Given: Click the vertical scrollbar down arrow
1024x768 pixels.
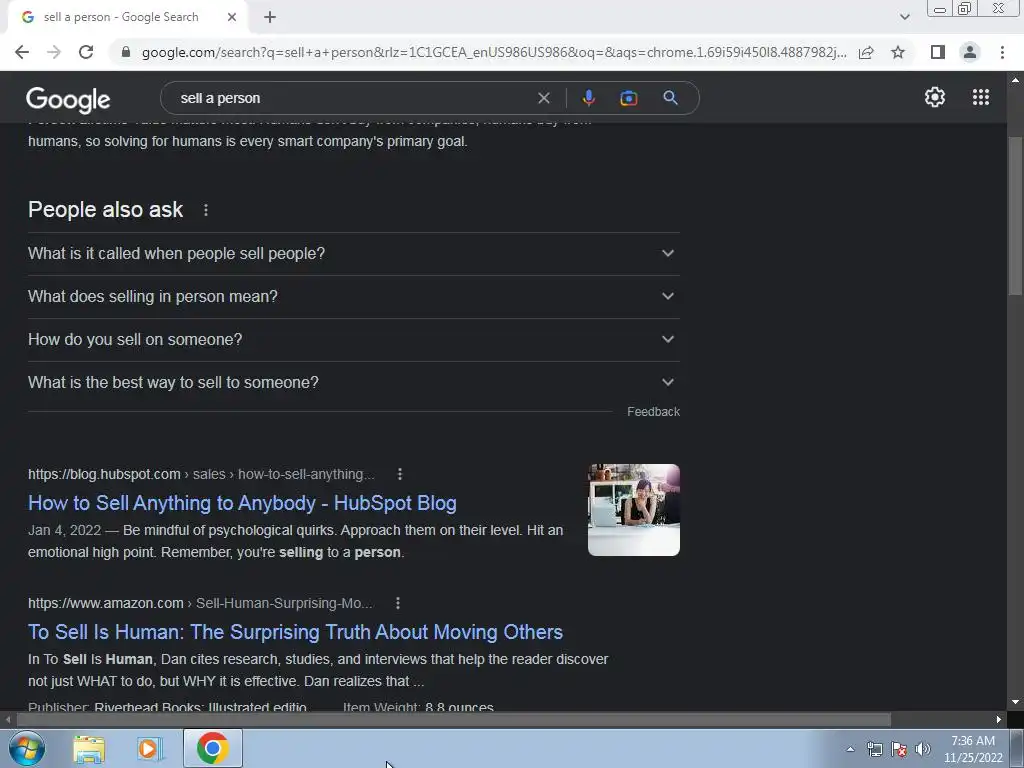Looking at the screenshot, I should (1015, 703).
